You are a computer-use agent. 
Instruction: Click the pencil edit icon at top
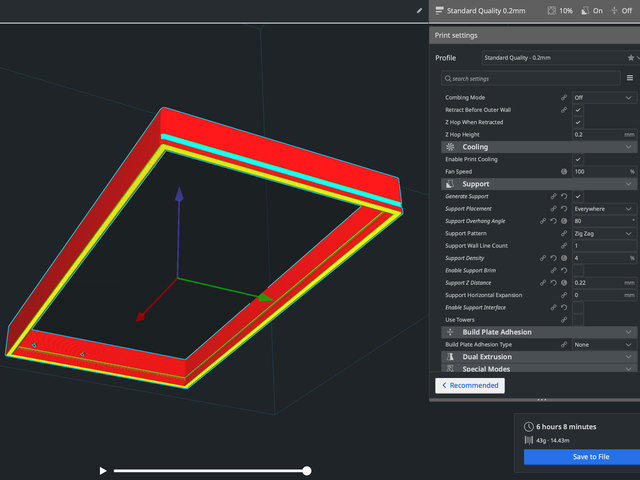(419, 10)
